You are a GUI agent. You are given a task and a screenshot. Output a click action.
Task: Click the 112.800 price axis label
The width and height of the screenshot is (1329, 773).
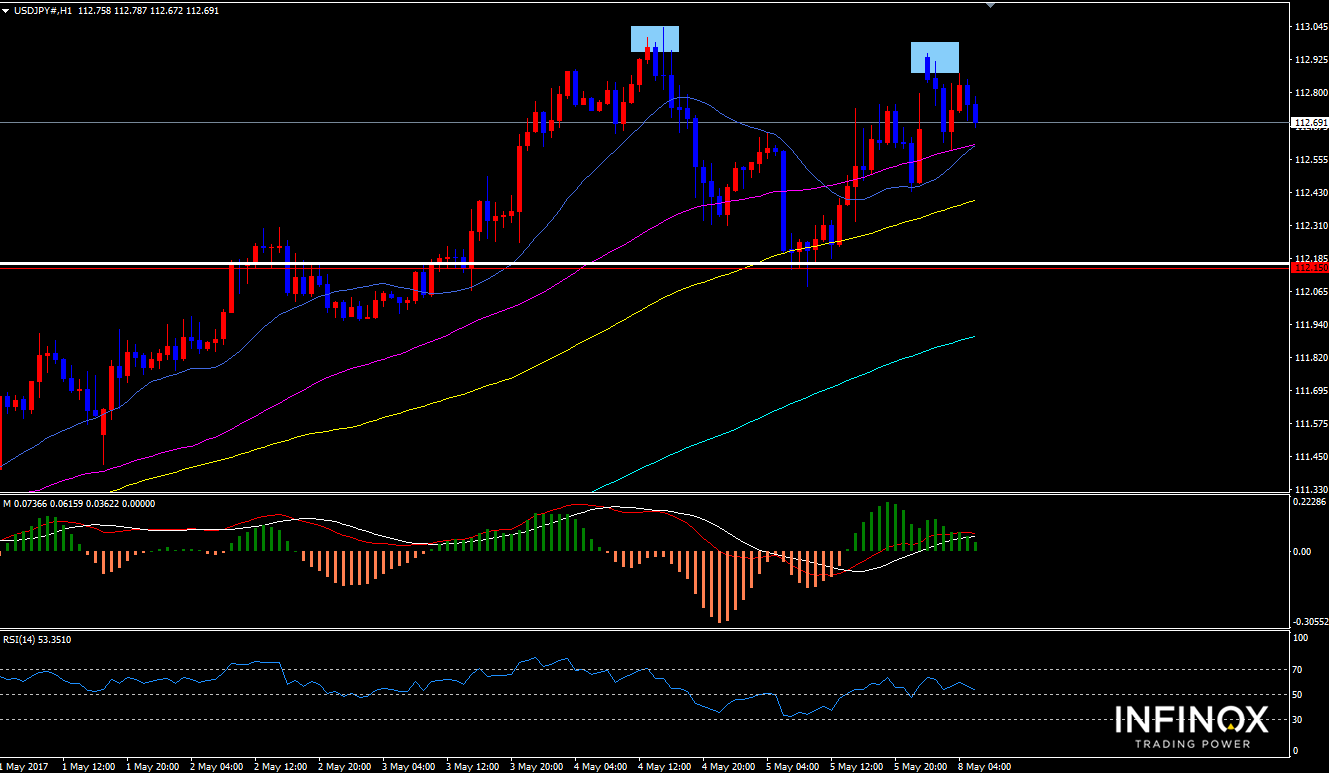[x=1309, y=93]
